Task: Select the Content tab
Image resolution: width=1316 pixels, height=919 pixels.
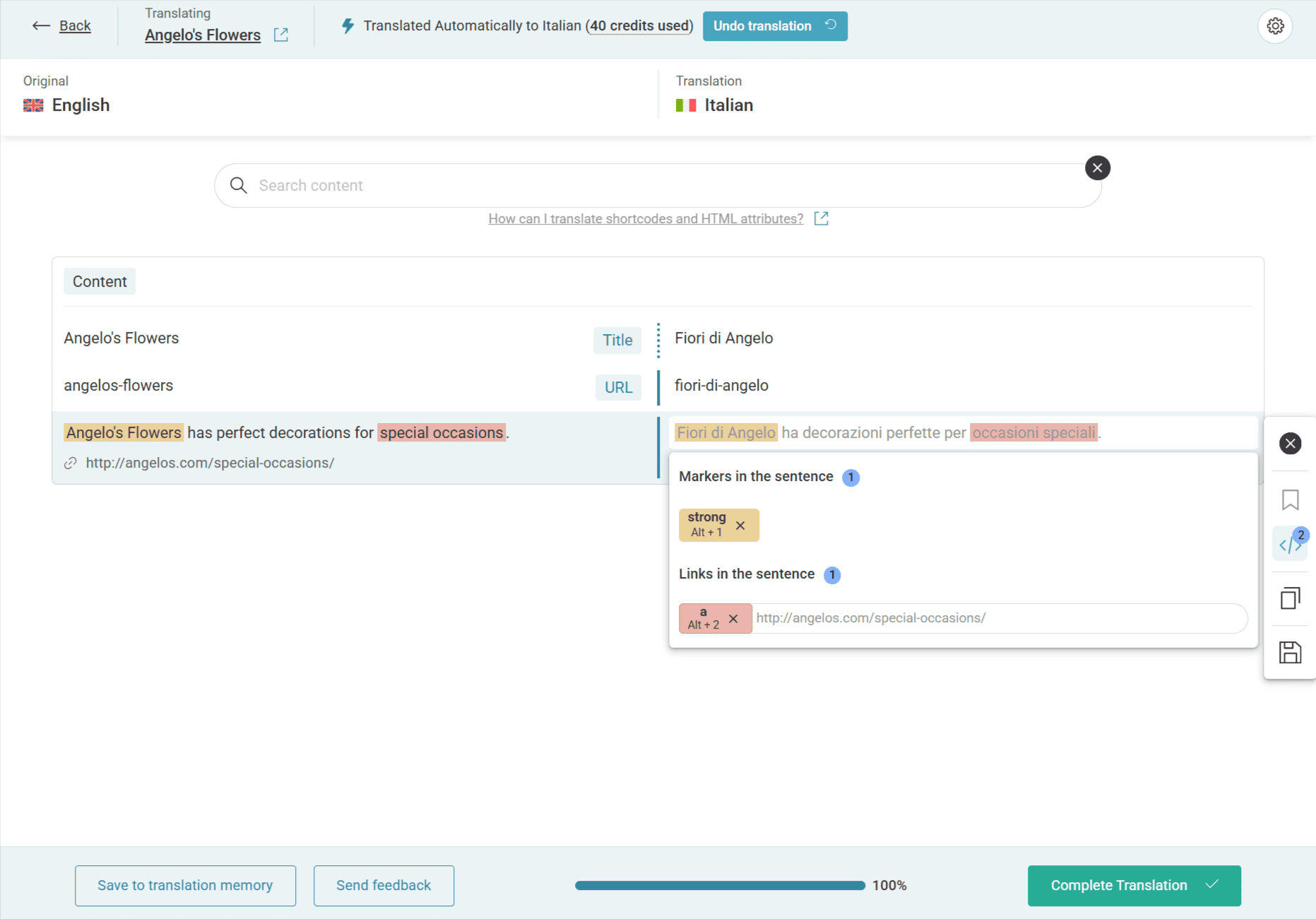Action: point(99,281)
